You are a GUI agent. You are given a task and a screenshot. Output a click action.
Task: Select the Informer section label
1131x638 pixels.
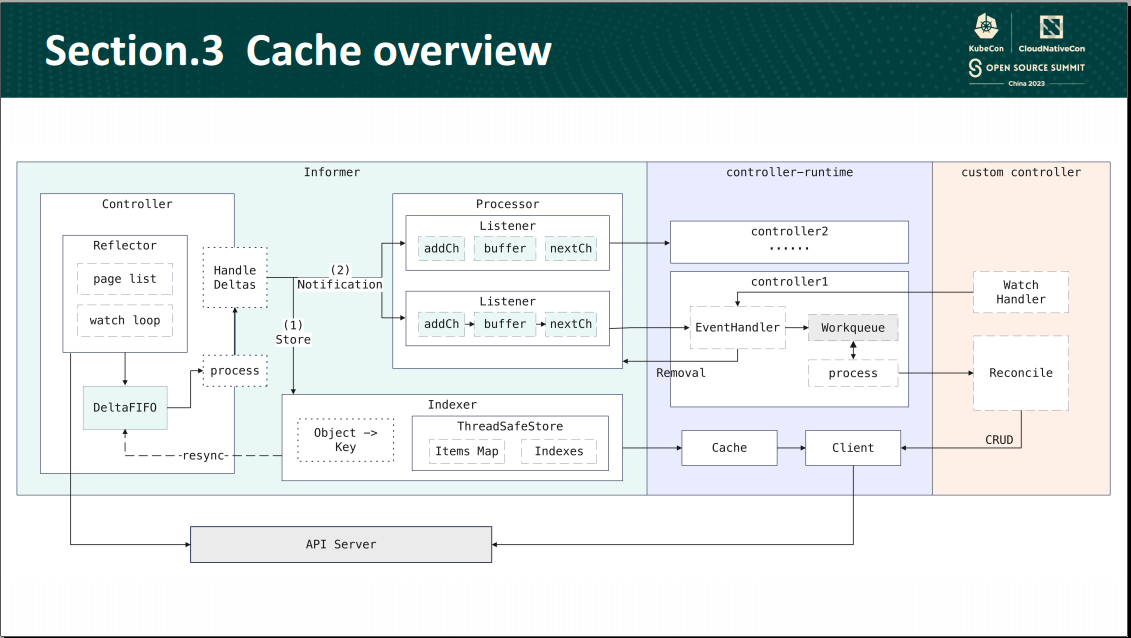(x=332, y=172)
